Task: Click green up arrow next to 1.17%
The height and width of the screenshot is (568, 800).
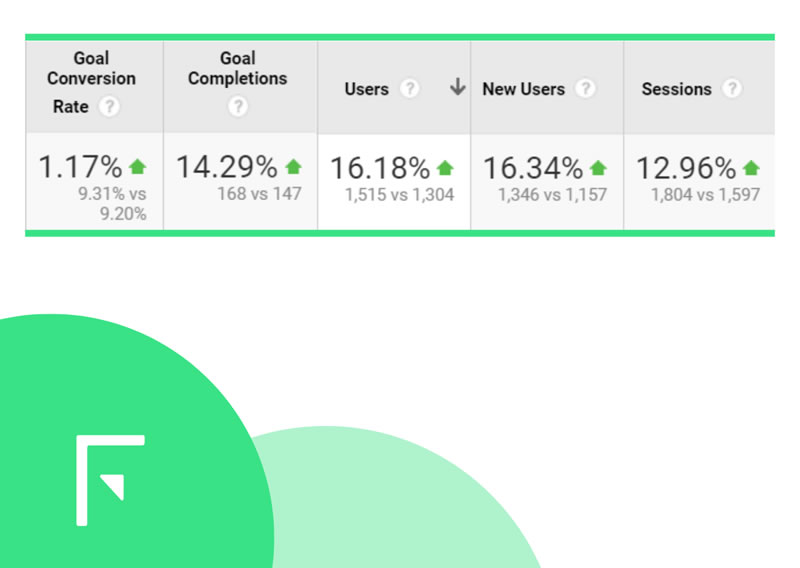Action: click(138, 166)
